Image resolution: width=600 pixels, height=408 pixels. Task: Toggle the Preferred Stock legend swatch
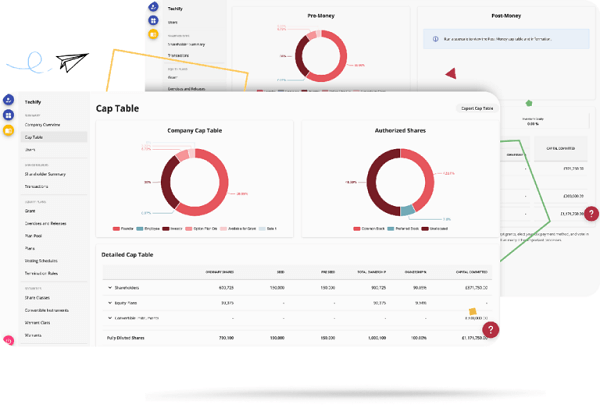coord(391,229)
